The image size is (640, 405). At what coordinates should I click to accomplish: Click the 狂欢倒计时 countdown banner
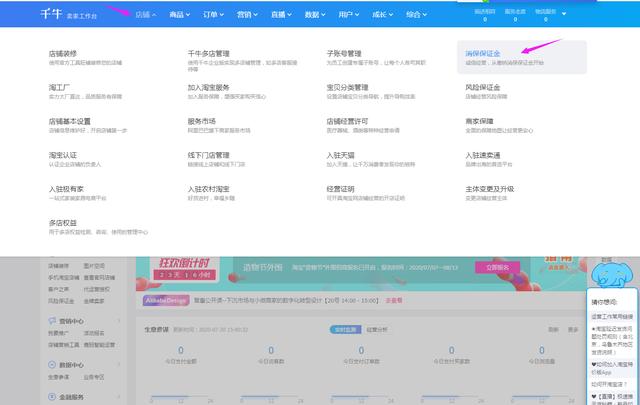(x=184, y=268)
